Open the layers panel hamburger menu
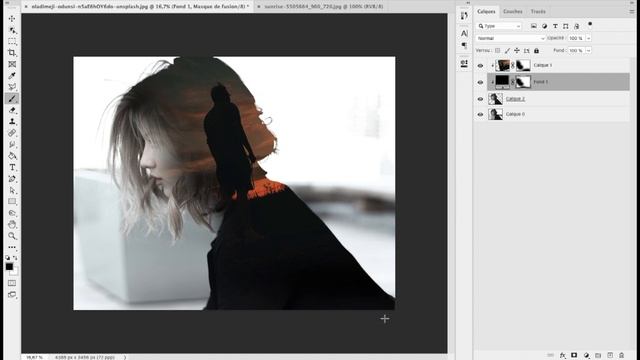Viewport: 640px width, 360px height. [632, 11]
